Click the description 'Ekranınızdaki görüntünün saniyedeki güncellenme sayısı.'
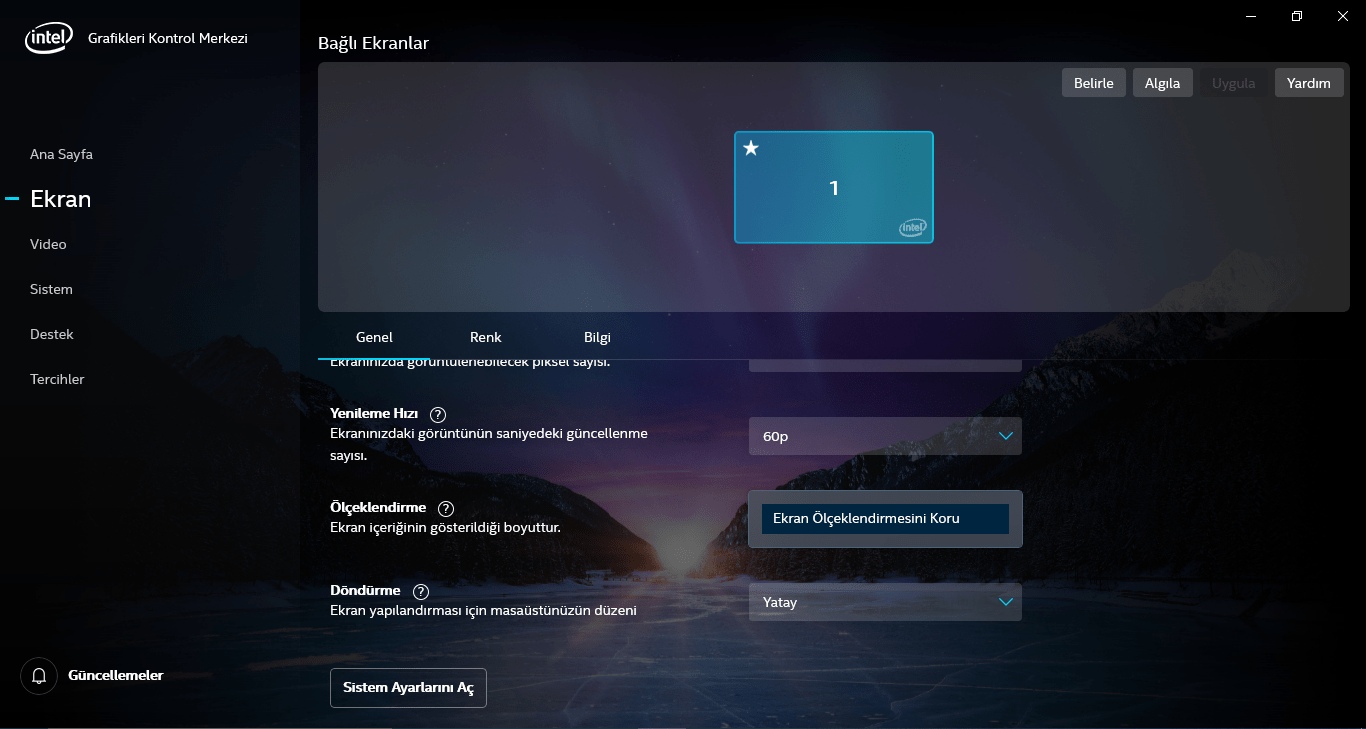The height and width of the screenshot is (729, 1366). 489,444
